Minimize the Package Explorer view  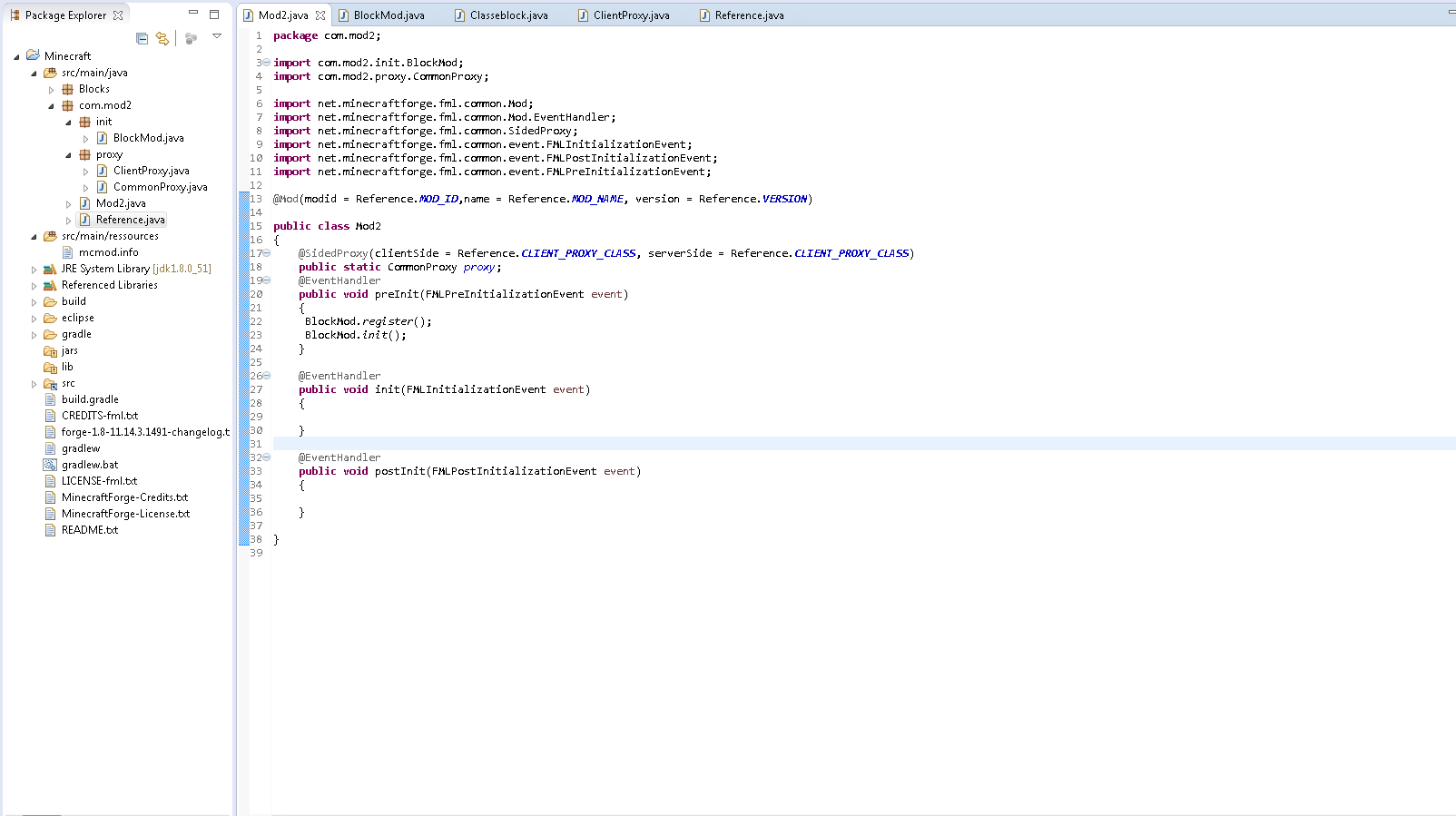click(192, 14)
